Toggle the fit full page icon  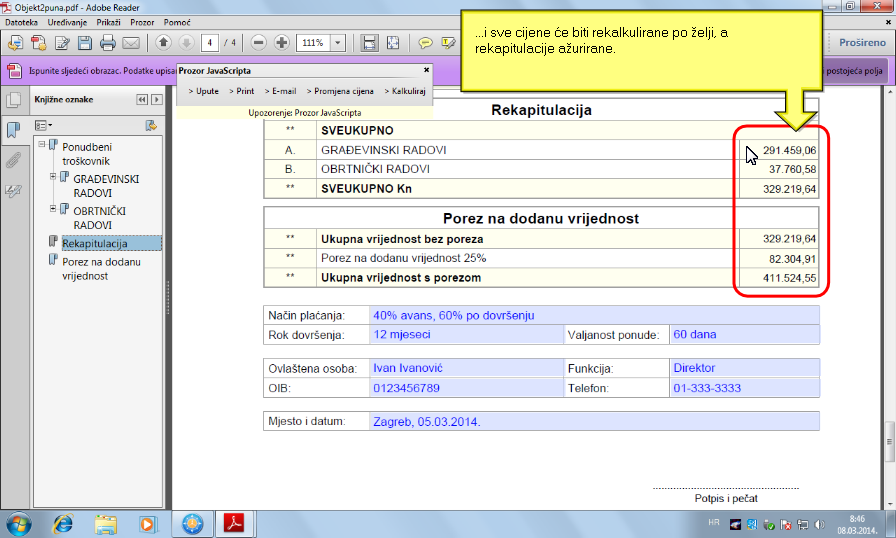point(393,43)
